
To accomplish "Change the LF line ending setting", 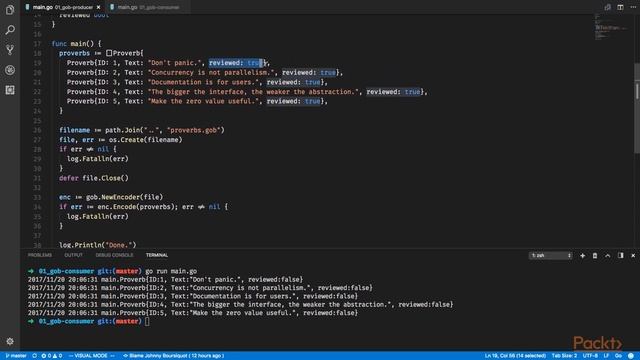I will pyautogui.click(x=606, y=356).
